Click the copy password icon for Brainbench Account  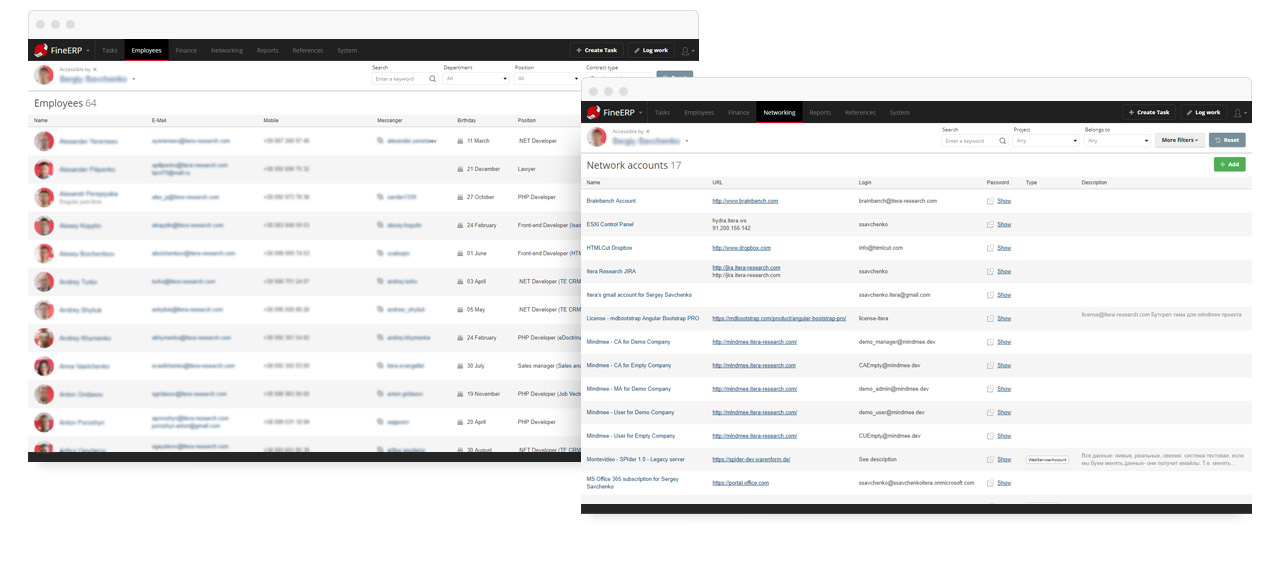pyautogui.click(x=990, y=201)
